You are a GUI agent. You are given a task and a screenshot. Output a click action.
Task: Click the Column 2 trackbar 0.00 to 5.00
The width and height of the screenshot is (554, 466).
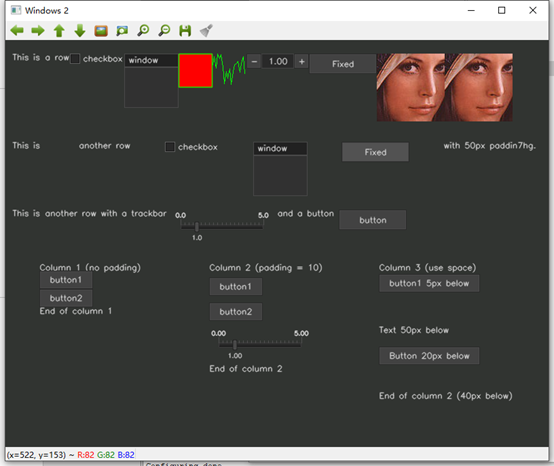click(x=260, y=343)
